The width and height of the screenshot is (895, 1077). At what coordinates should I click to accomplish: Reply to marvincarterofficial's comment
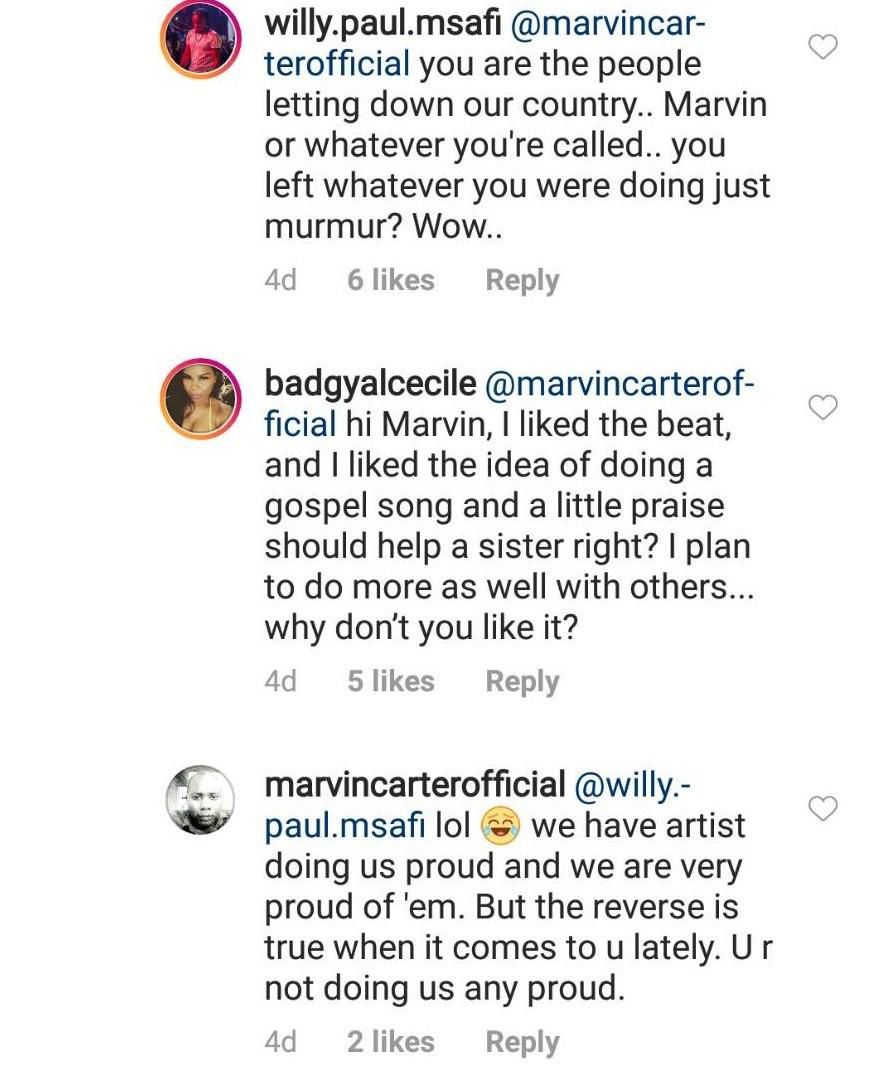coord(521,1042)
